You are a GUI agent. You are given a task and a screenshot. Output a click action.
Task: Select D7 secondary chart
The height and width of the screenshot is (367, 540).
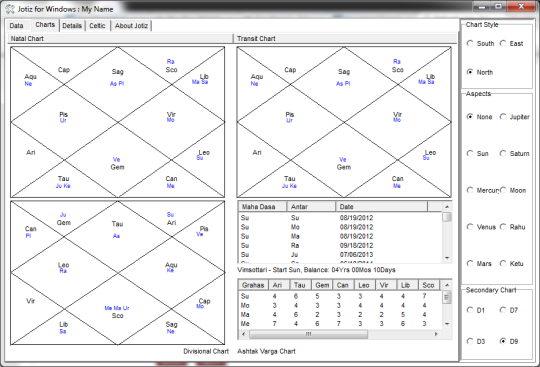point(509,310)
